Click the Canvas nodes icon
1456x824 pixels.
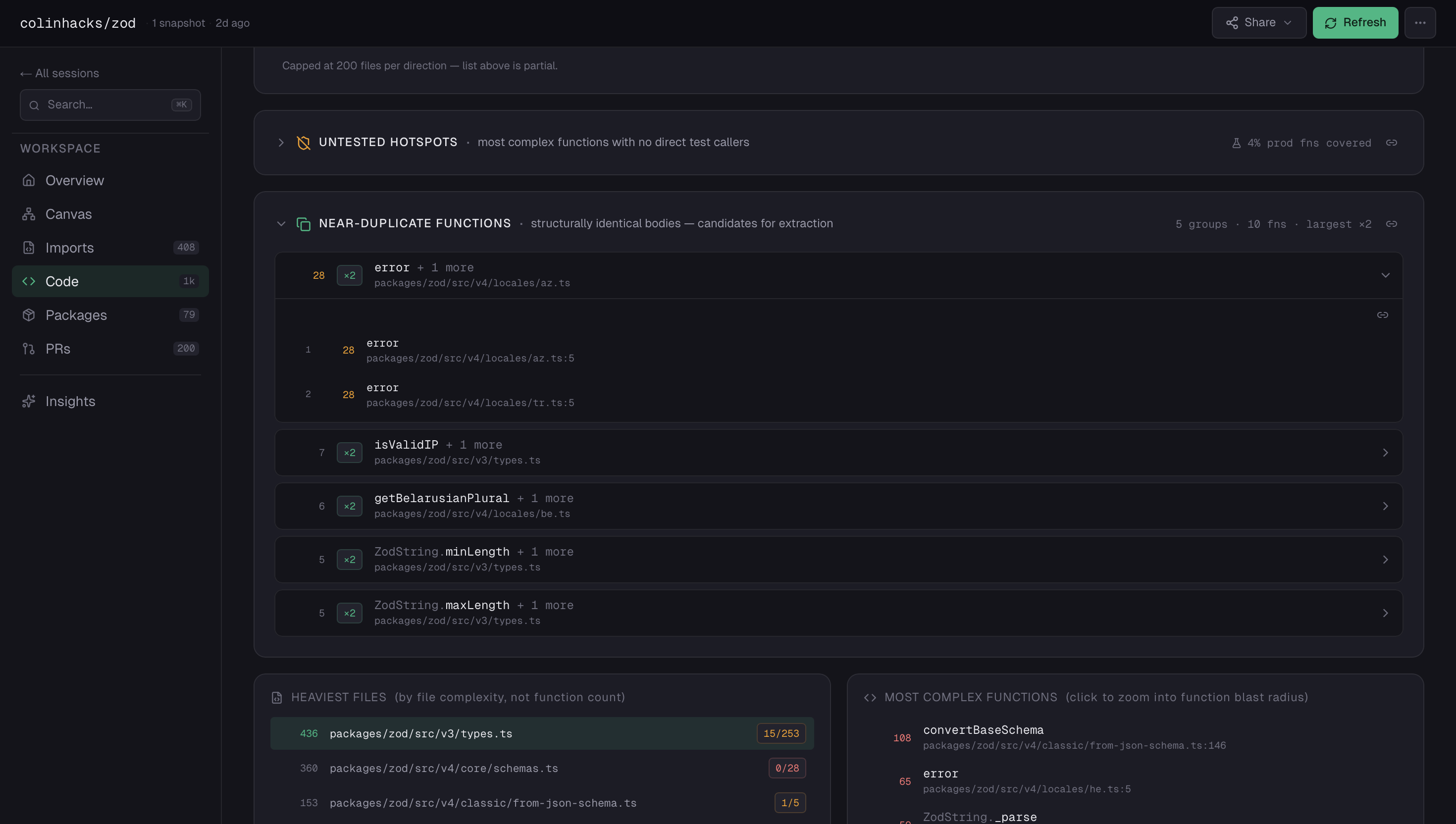click(x=29, y=214)
